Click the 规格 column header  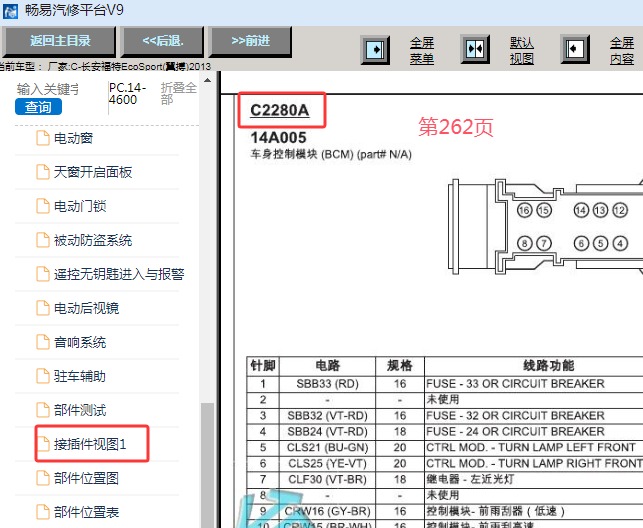[x=400, y=366]
